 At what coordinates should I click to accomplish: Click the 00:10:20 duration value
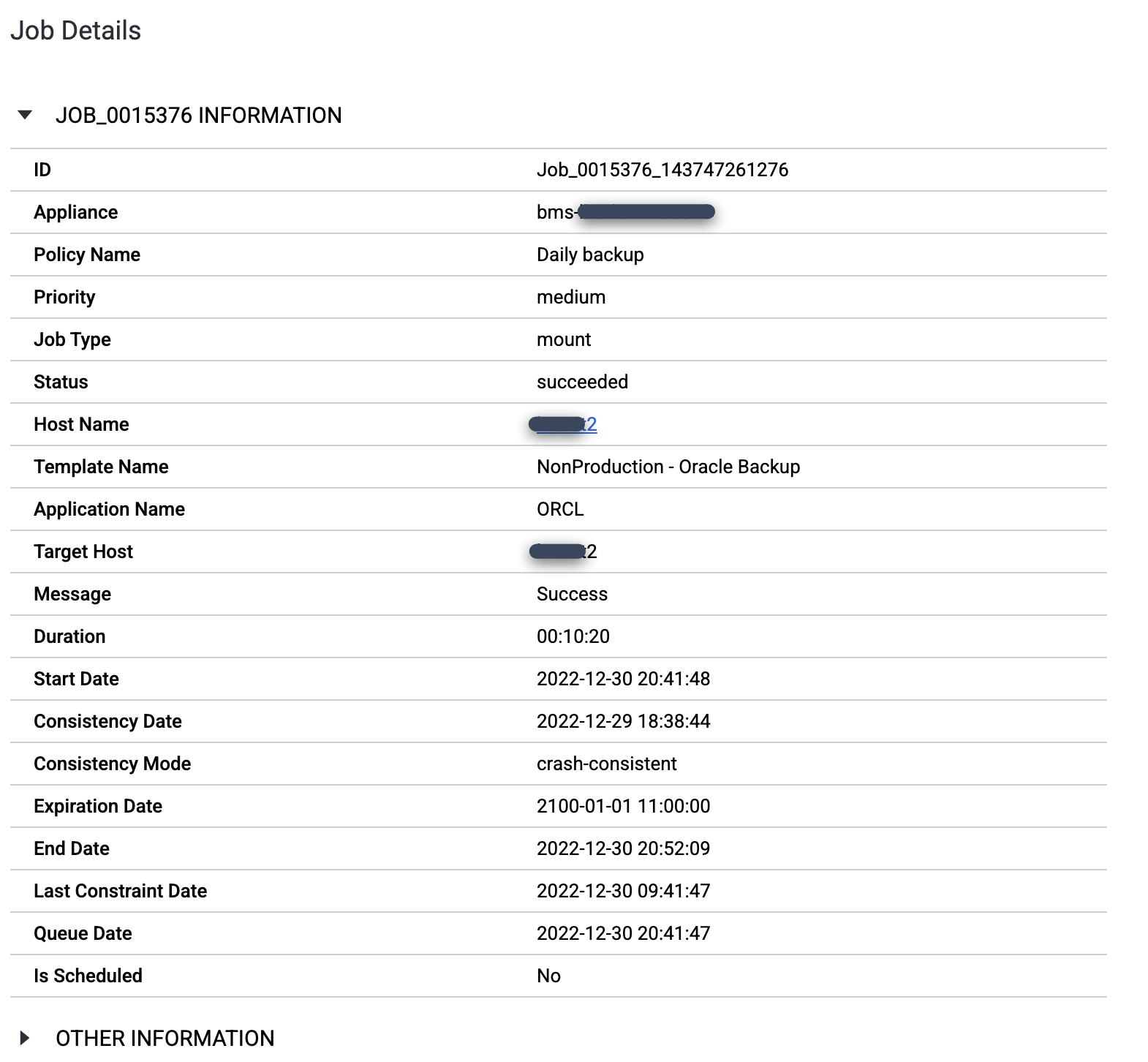click(x=573, y=636)
